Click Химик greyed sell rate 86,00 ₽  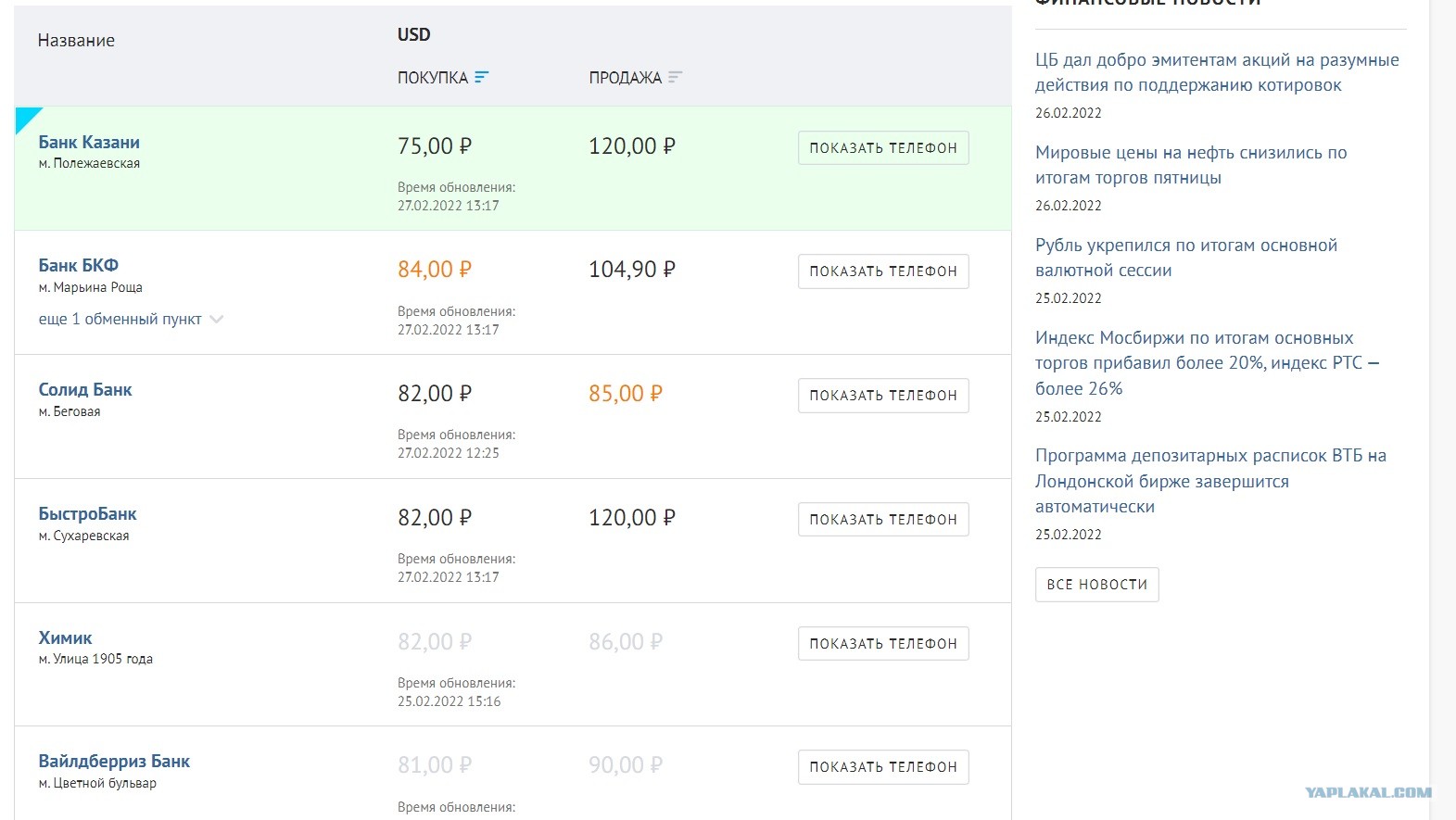[626, 642]
